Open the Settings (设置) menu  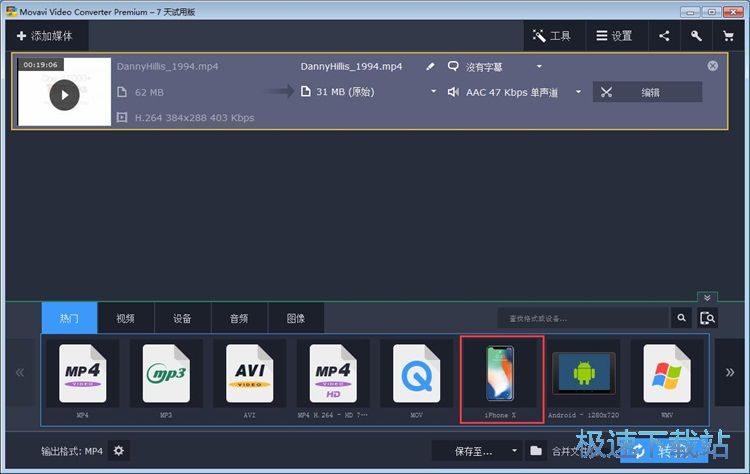coord(616,36)
